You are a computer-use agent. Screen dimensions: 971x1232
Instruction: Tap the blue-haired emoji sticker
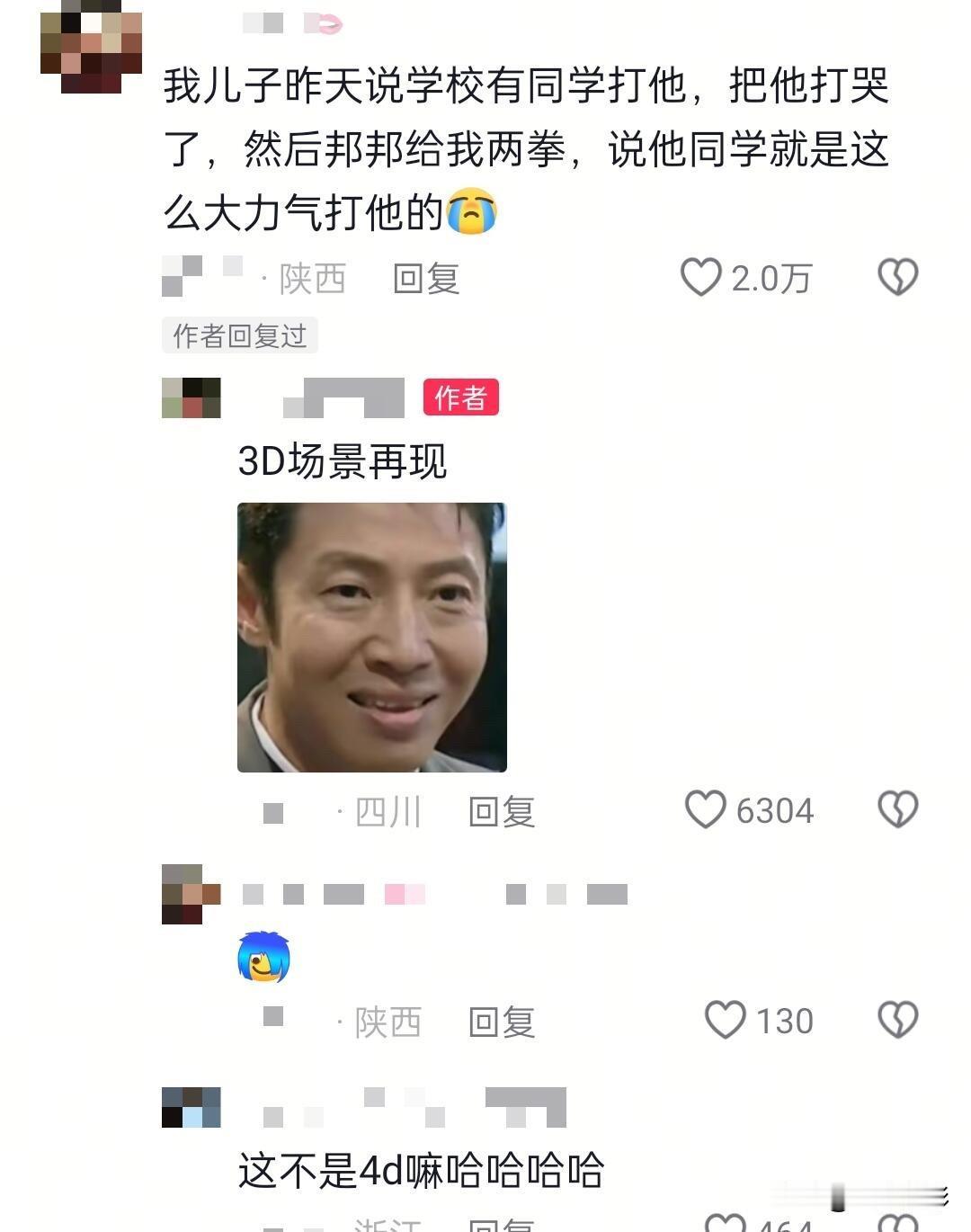pyautogui.click(x=263, y=958)
